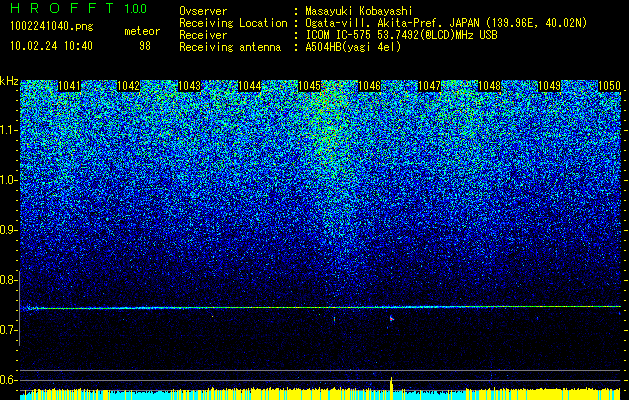
Task: Click the 1046 time marker
Action: [x=369, y=86]
